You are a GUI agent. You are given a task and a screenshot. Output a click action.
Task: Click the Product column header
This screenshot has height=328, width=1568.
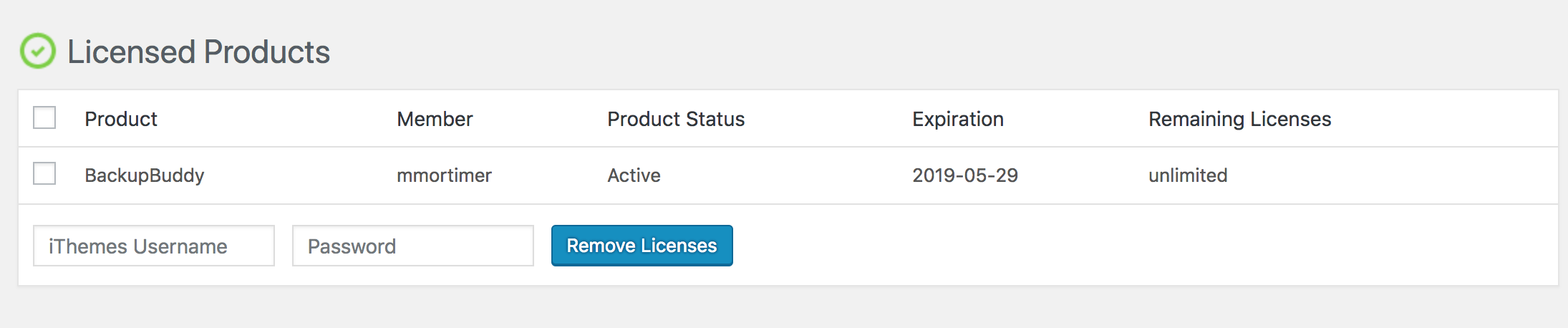tap(121, 119)
